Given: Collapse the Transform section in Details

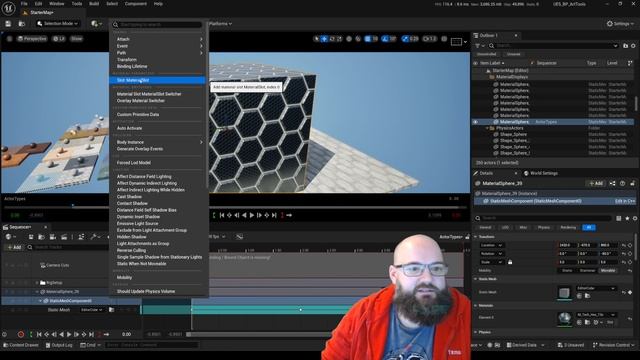Looking at the screenshot, I should [476, 237].
